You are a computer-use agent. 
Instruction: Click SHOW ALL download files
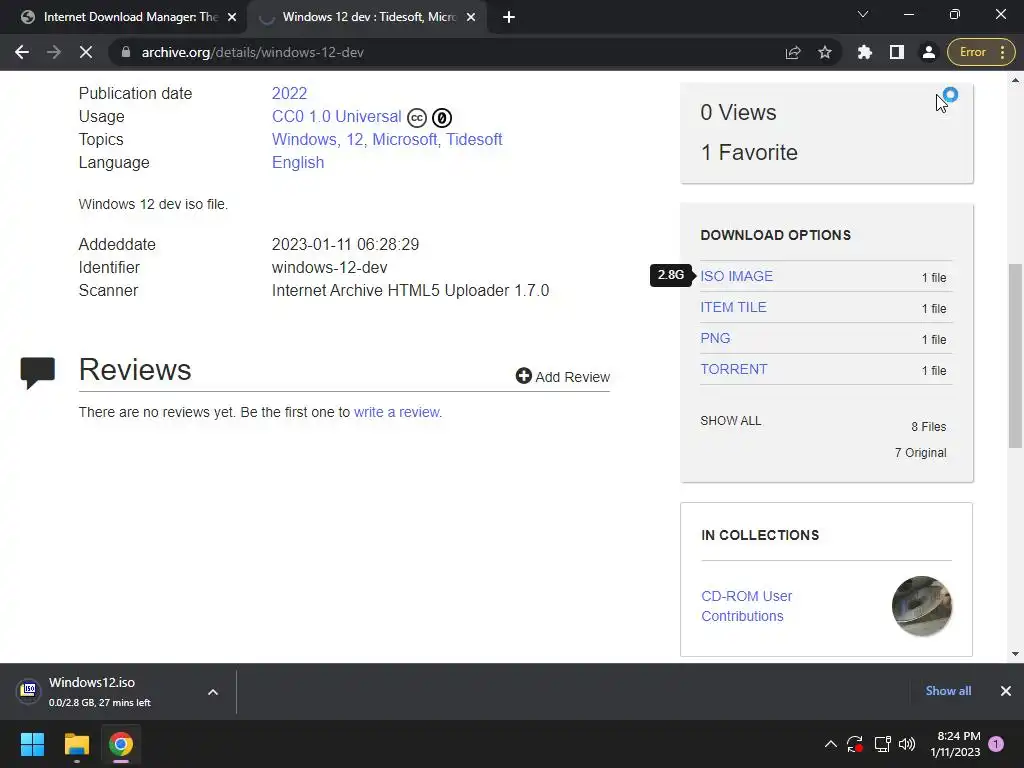tap(731, 421)
